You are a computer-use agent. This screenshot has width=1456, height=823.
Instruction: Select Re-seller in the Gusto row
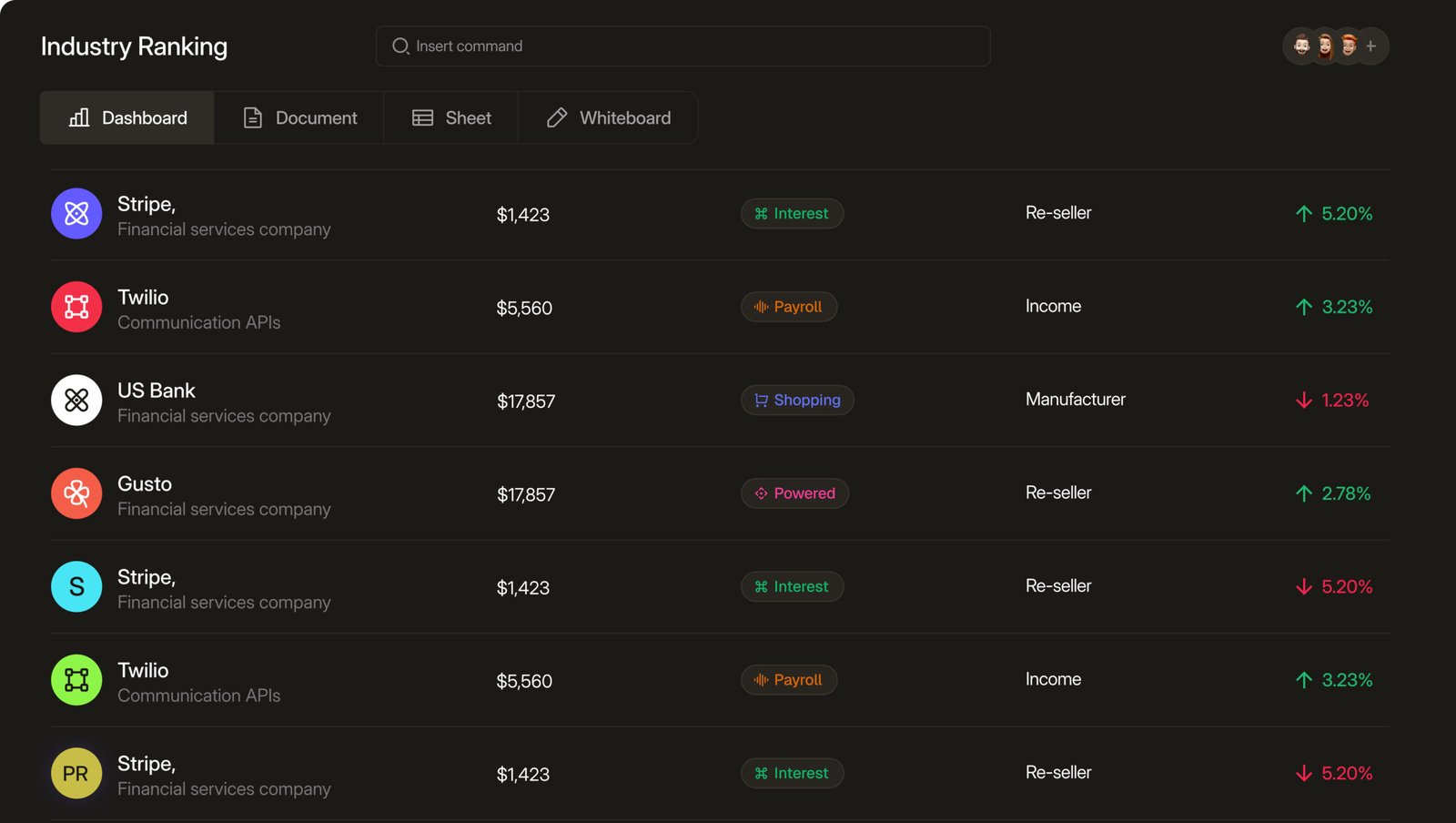click(x=1058, y=493)
